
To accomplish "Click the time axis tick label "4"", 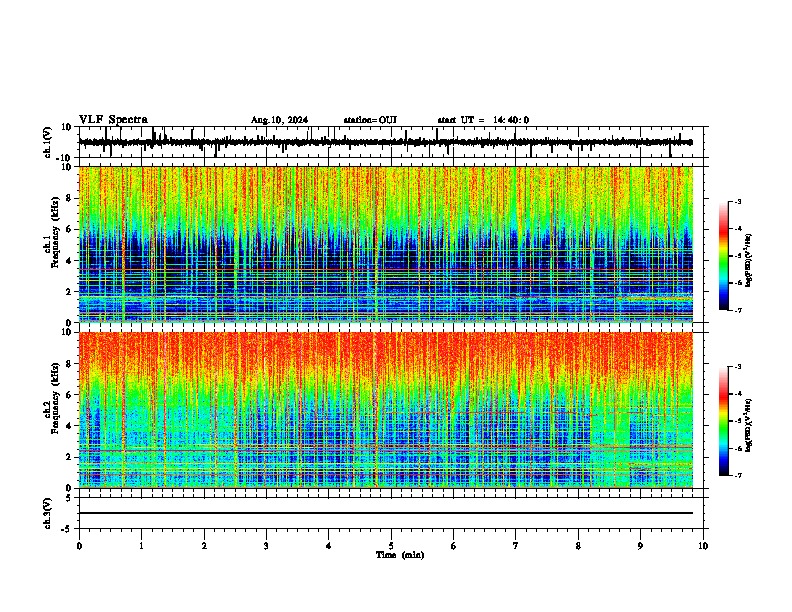I will pyautogui.click(x=329, y=546).
